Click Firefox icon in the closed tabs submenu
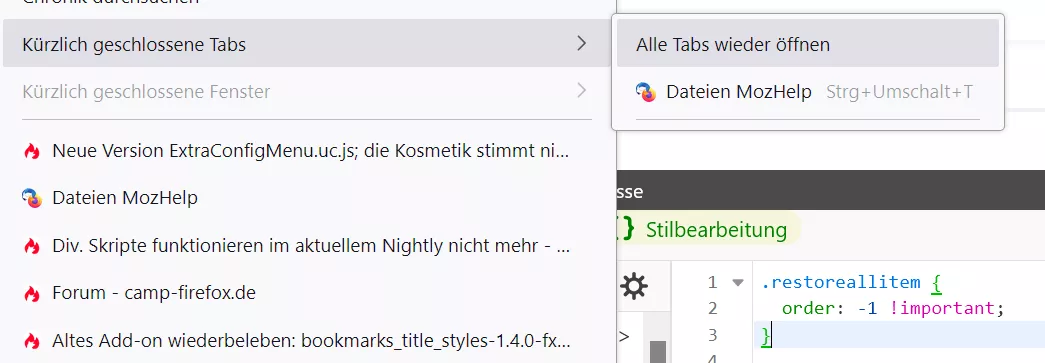 coord(646,92)
